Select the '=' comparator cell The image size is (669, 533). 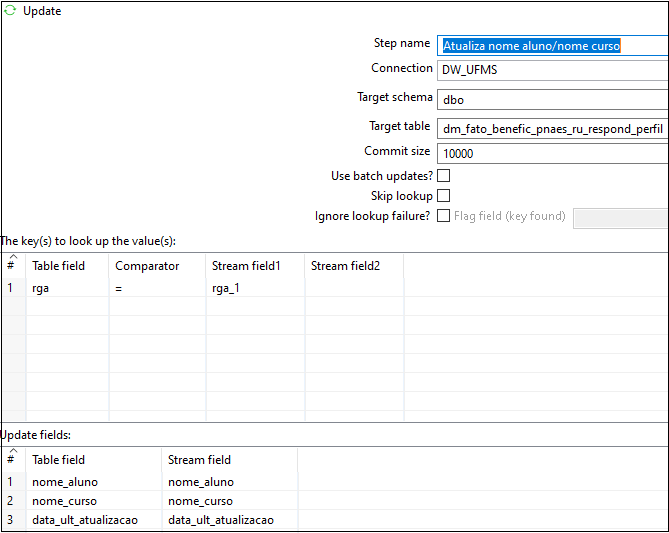157,288
